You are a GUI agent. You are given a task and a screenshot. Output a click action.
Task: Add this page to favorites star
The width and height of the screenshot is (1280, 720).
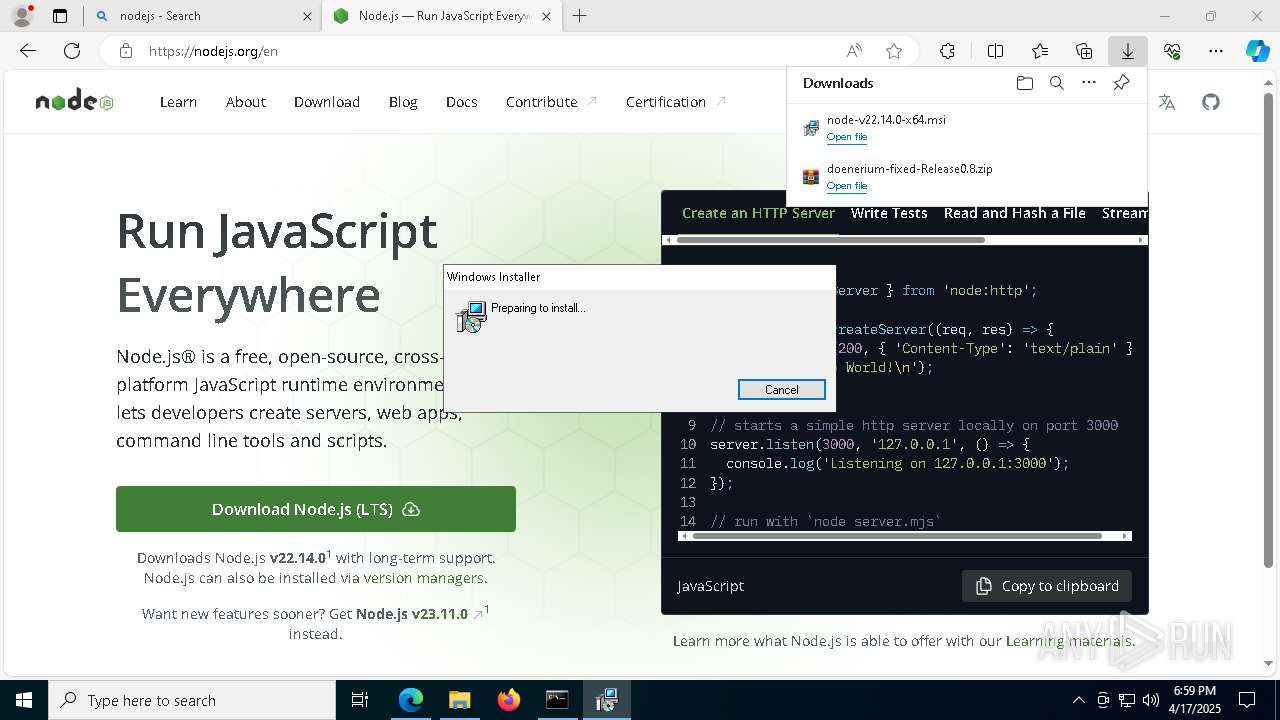pyautogui.click(x=894, y=51)
